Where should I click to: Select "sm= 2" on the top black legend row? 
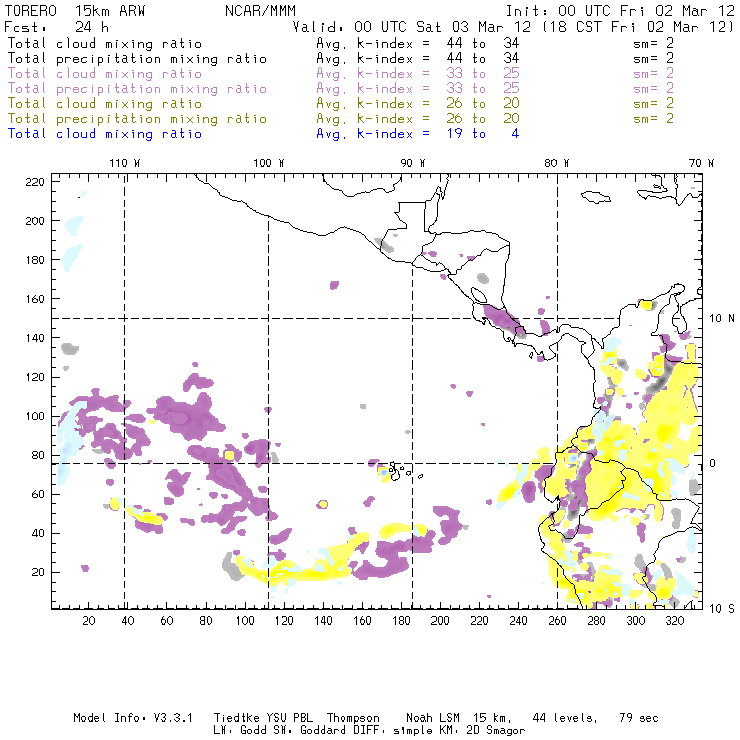click(653, 43)
